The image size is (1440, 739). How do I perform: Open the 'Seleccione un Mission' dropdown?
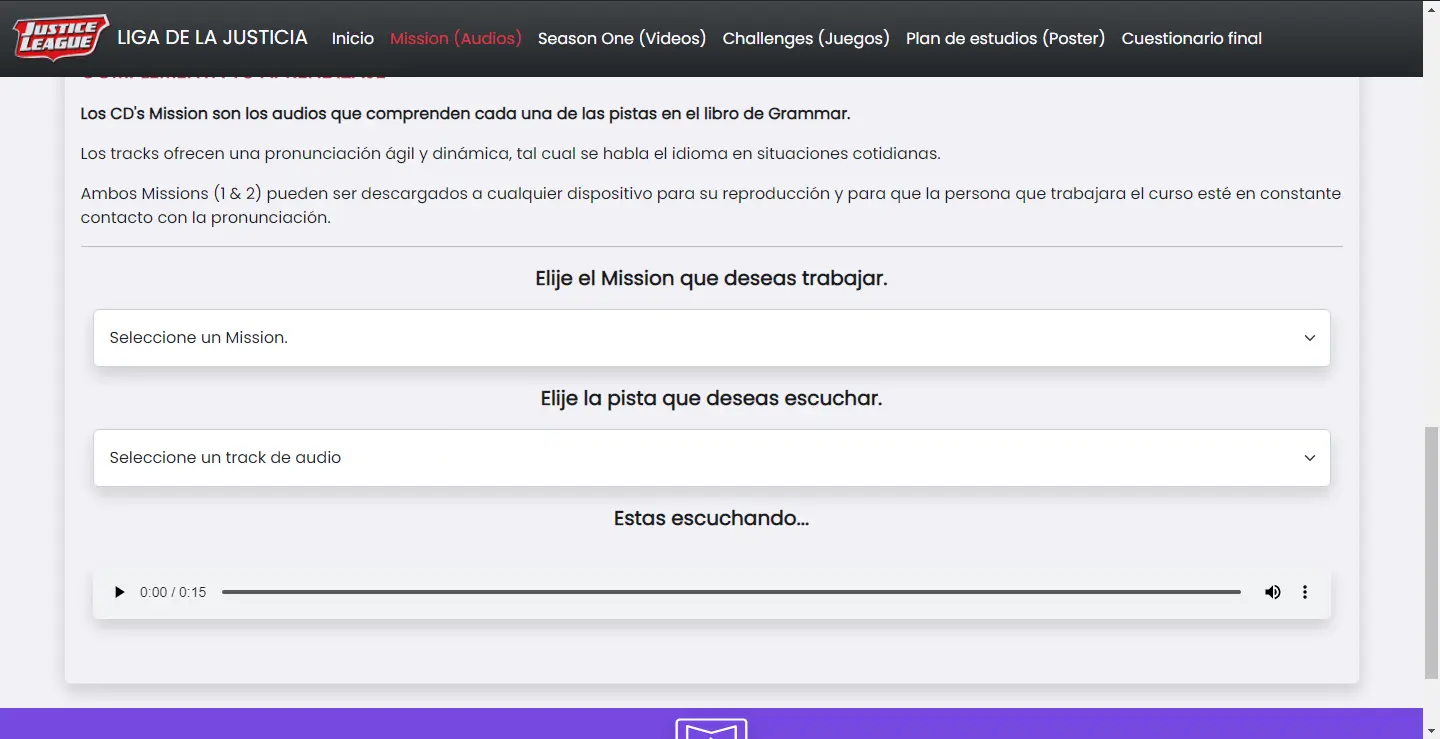[700, 338]
